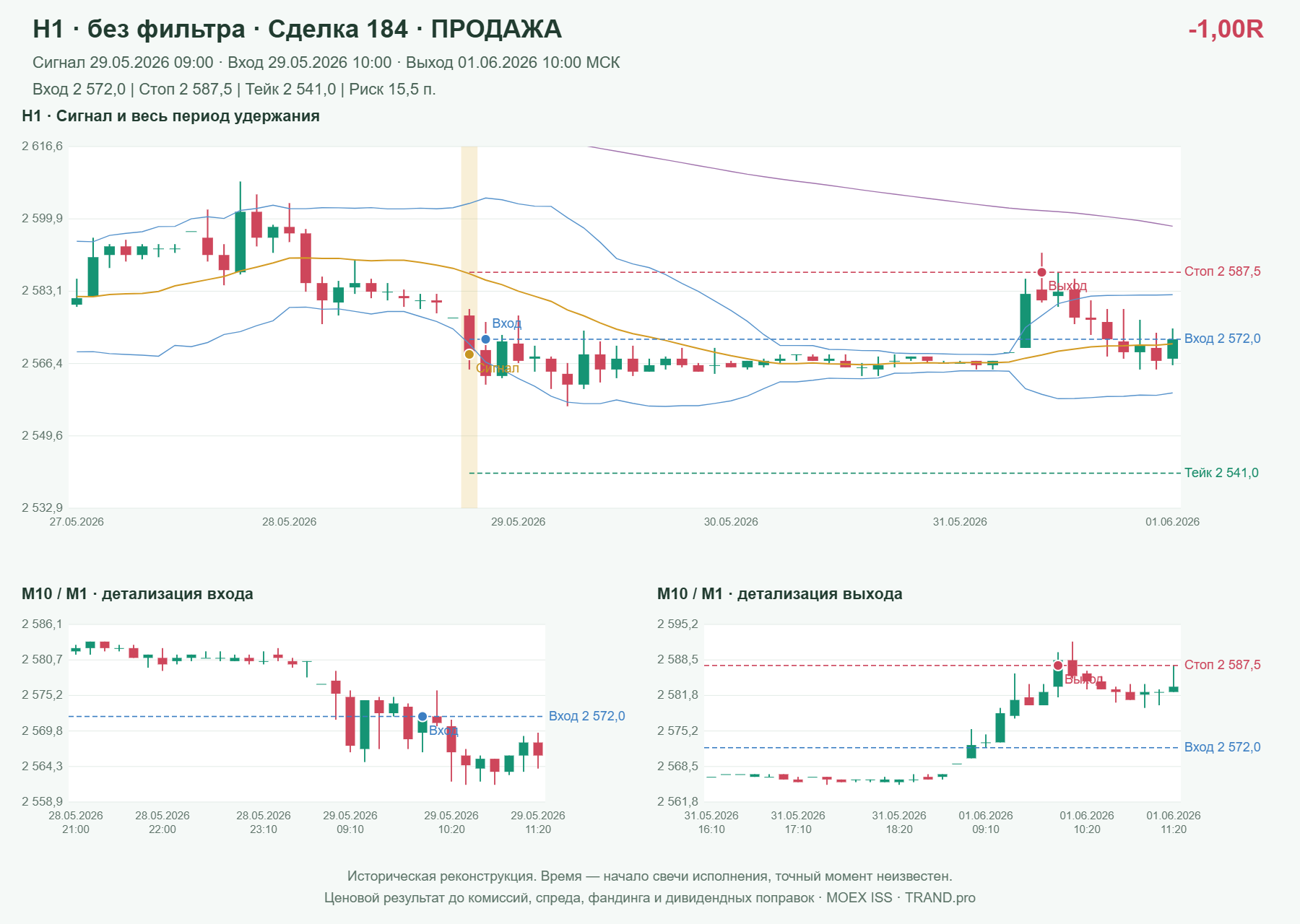Click 'Стоп 2 587,5' label in the exit detail chart
The width and height of the screenshot is (1300, 924).
[x=1222, y=665]
